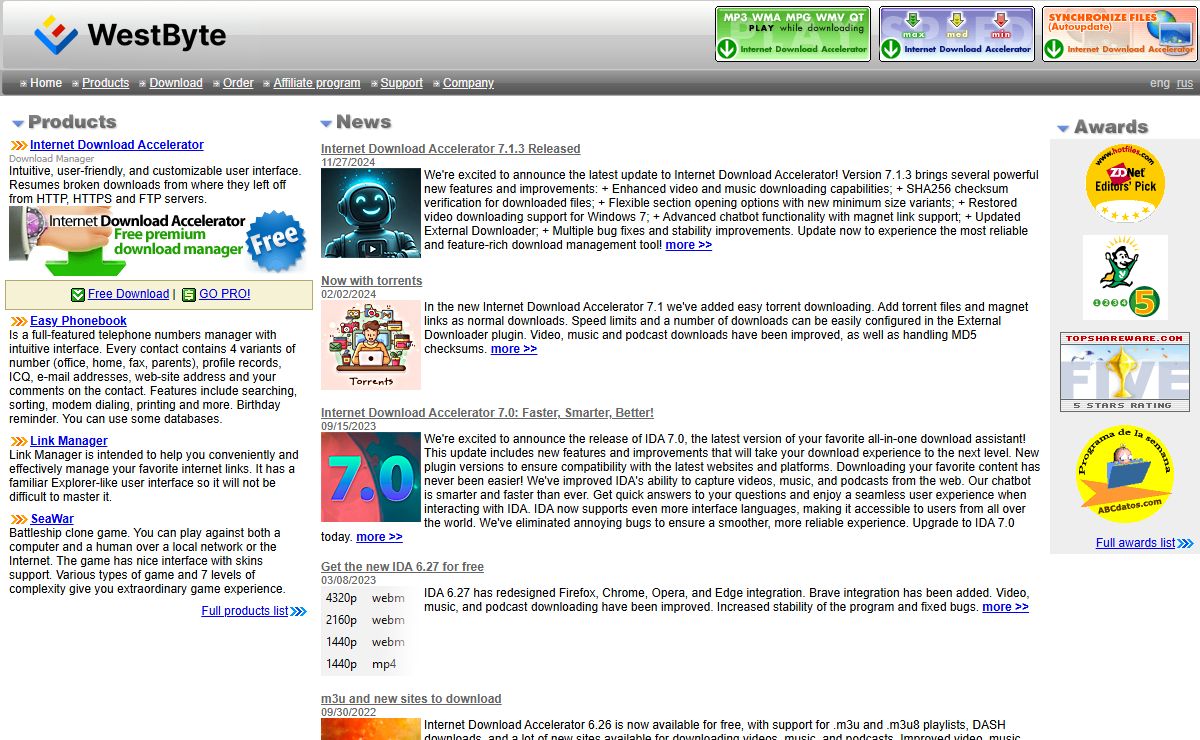Switch site language to rus
Viewport: 1200px width, 740px height.
tap(1184, 83)
